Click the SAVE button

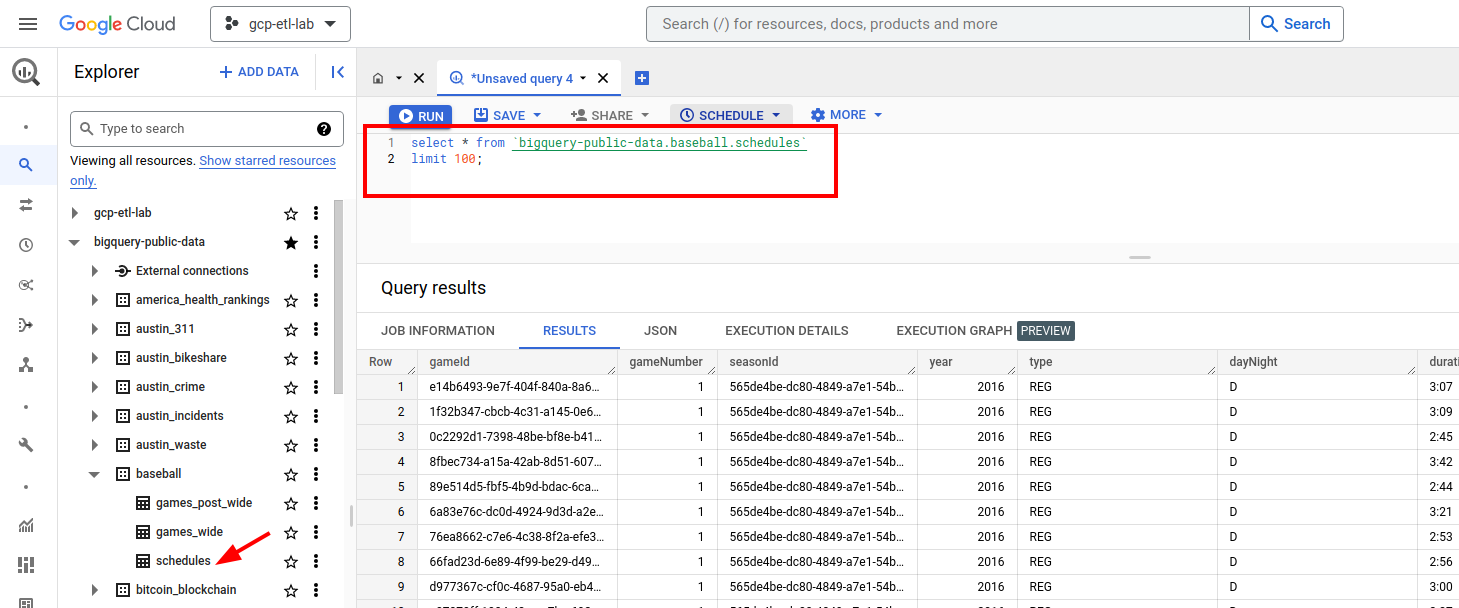pyautogui.click(x=508, y=115)
